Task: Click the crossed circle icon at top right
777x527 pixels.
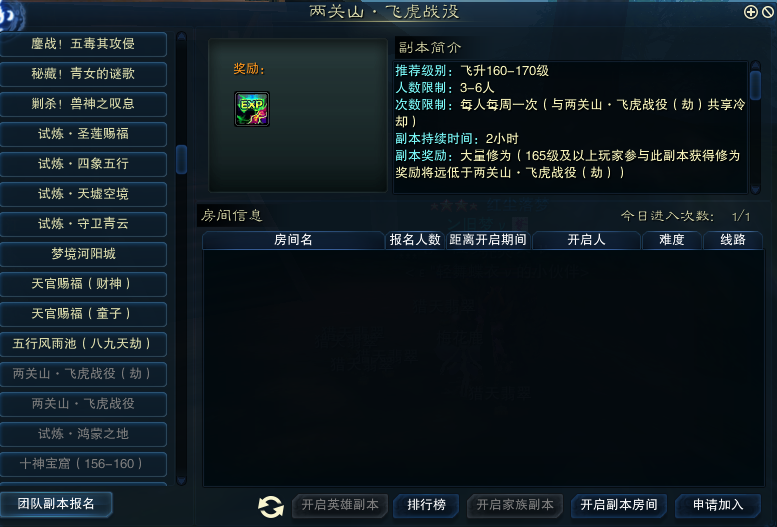Action: 768,12
